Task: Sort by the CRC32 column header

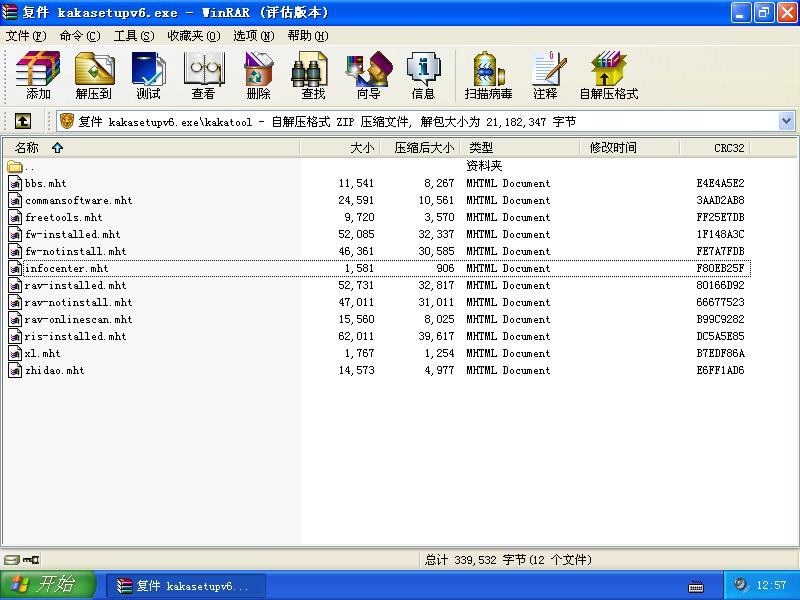Action: tap(715, 148)
